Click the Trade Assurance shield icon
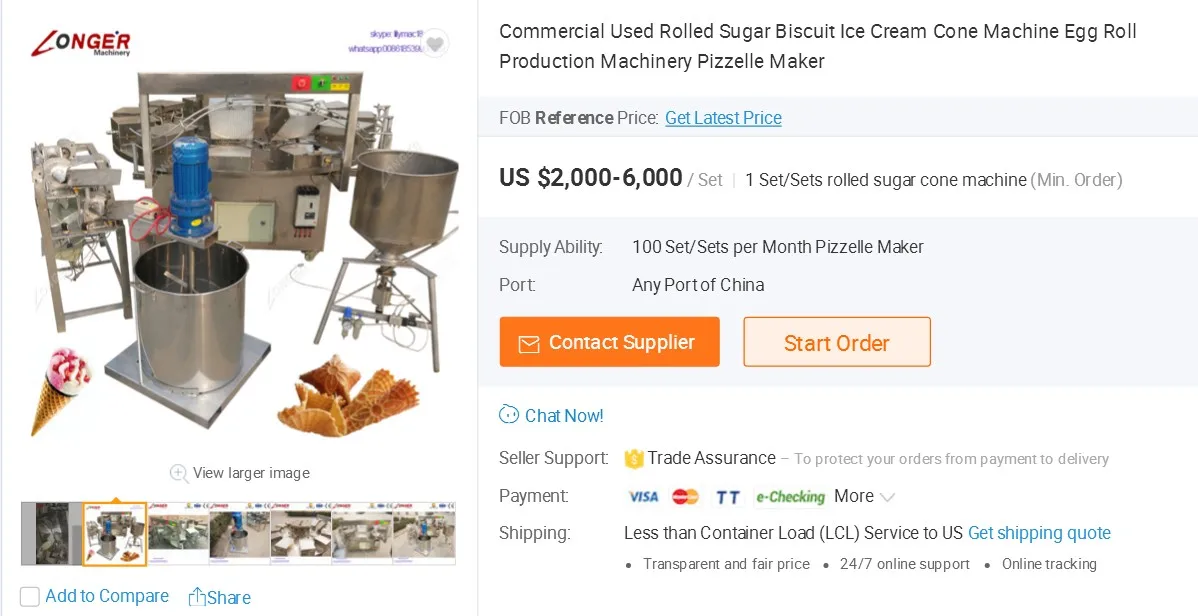This screenshot has width=1198, height=616. [x=634, y=459]
